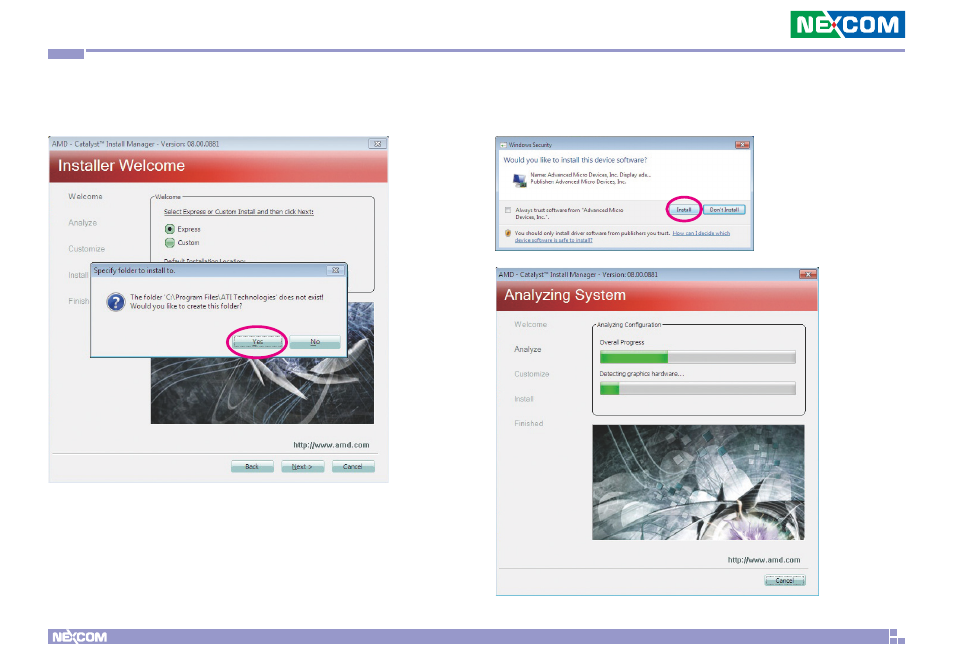Click Don't Install in Windows Security dialog

pos(724,210)
